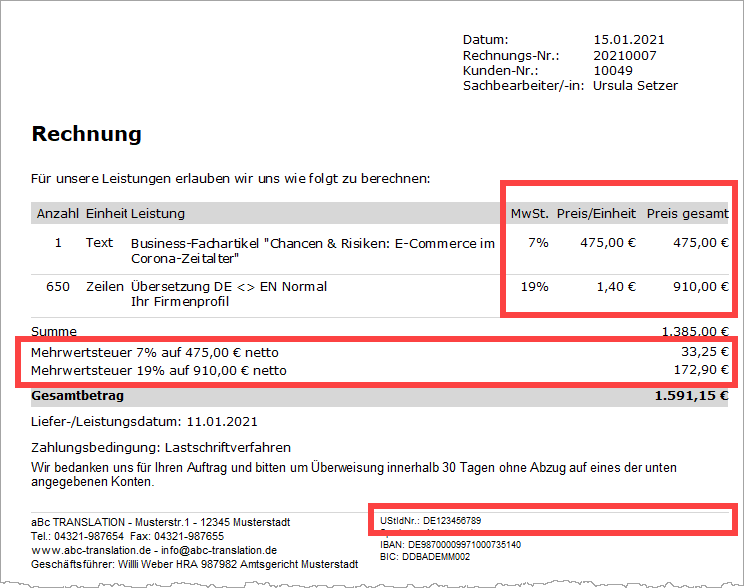Click 'Liefer-/Leistungsdatum: 11.01.2021' line

[144, 422]
